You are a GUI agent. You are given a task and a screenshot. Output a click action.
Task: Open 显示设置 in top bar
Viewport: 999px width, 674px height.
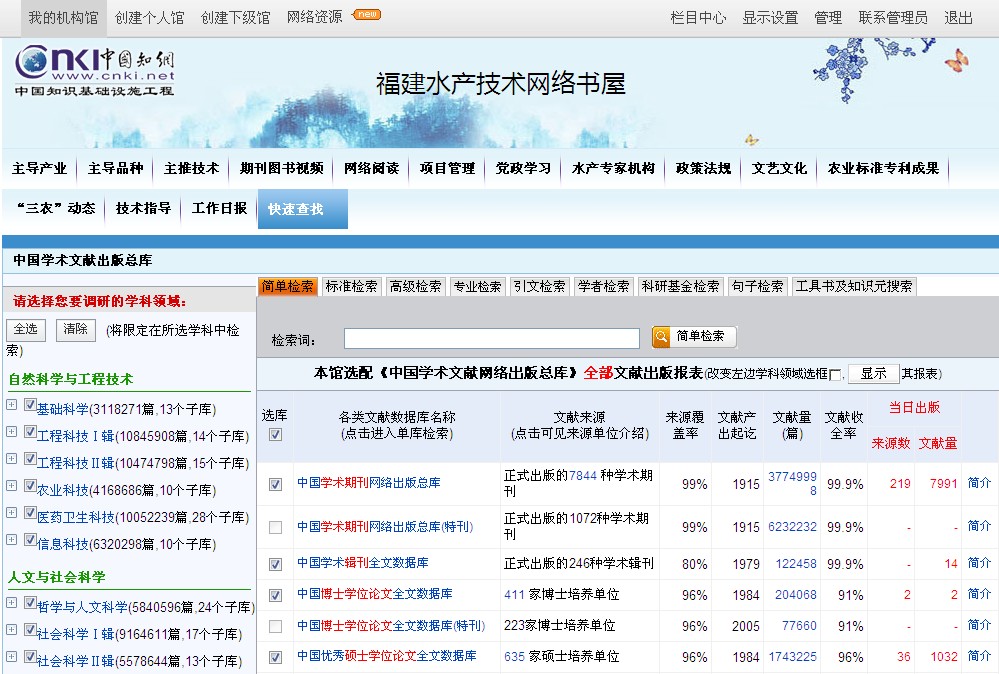click(x=770, y=18)
